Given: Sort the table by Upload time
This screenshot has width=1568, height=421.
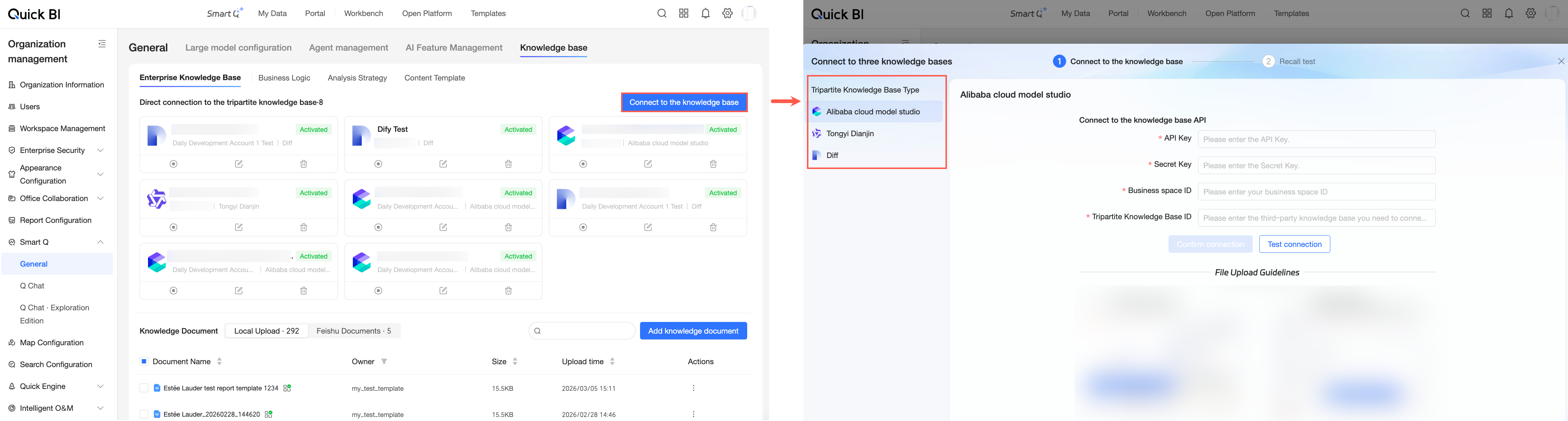Looking at the screenshot, I should [x=612, y=361].
